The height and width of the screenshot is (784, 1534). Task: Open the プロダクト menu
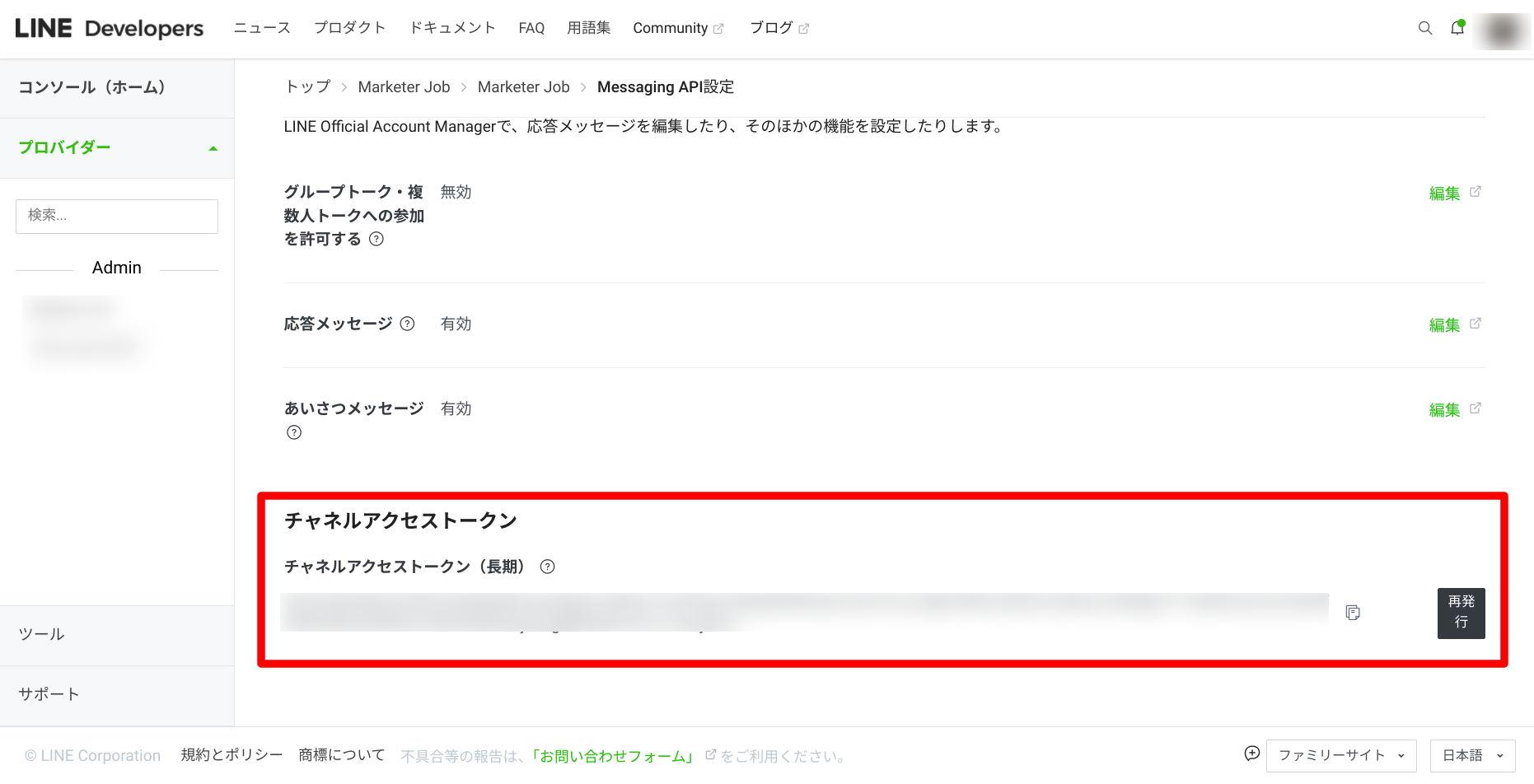tap(349, 28)
